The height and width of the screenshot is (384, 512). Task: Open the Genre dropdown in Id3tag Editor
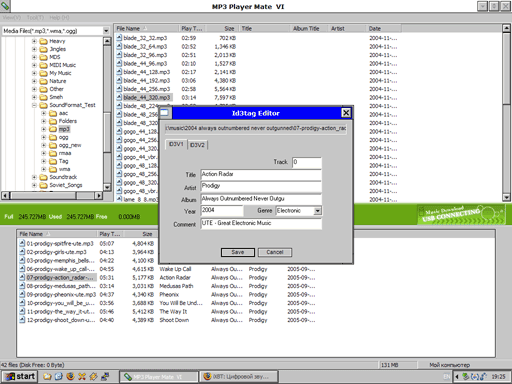318,211
